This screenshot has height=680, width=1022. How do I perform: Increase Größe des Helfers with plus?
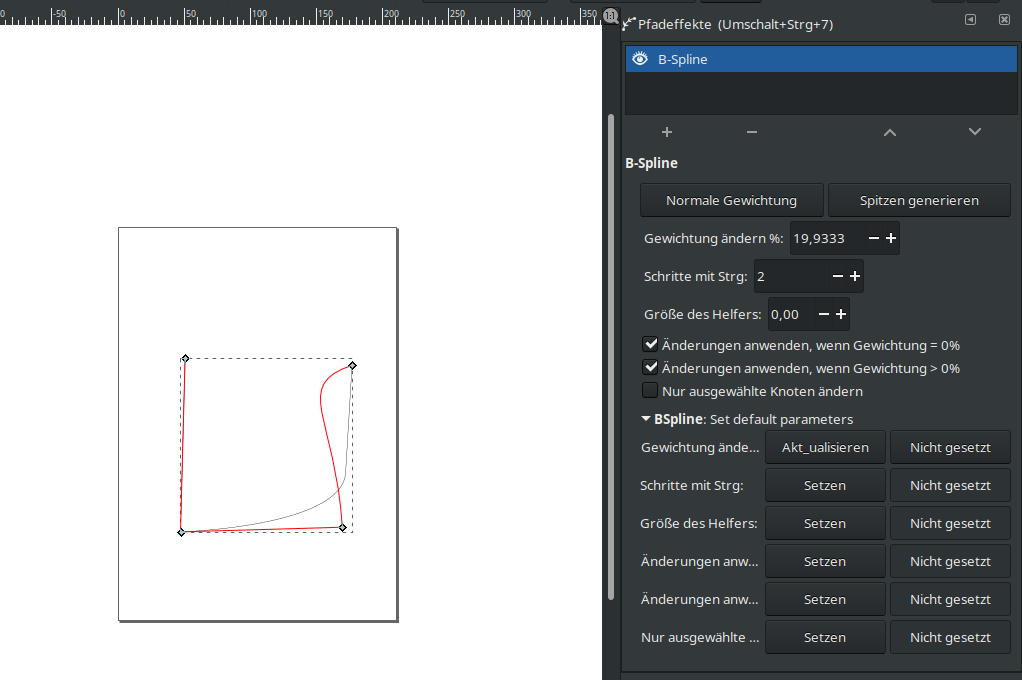[841, 314]
